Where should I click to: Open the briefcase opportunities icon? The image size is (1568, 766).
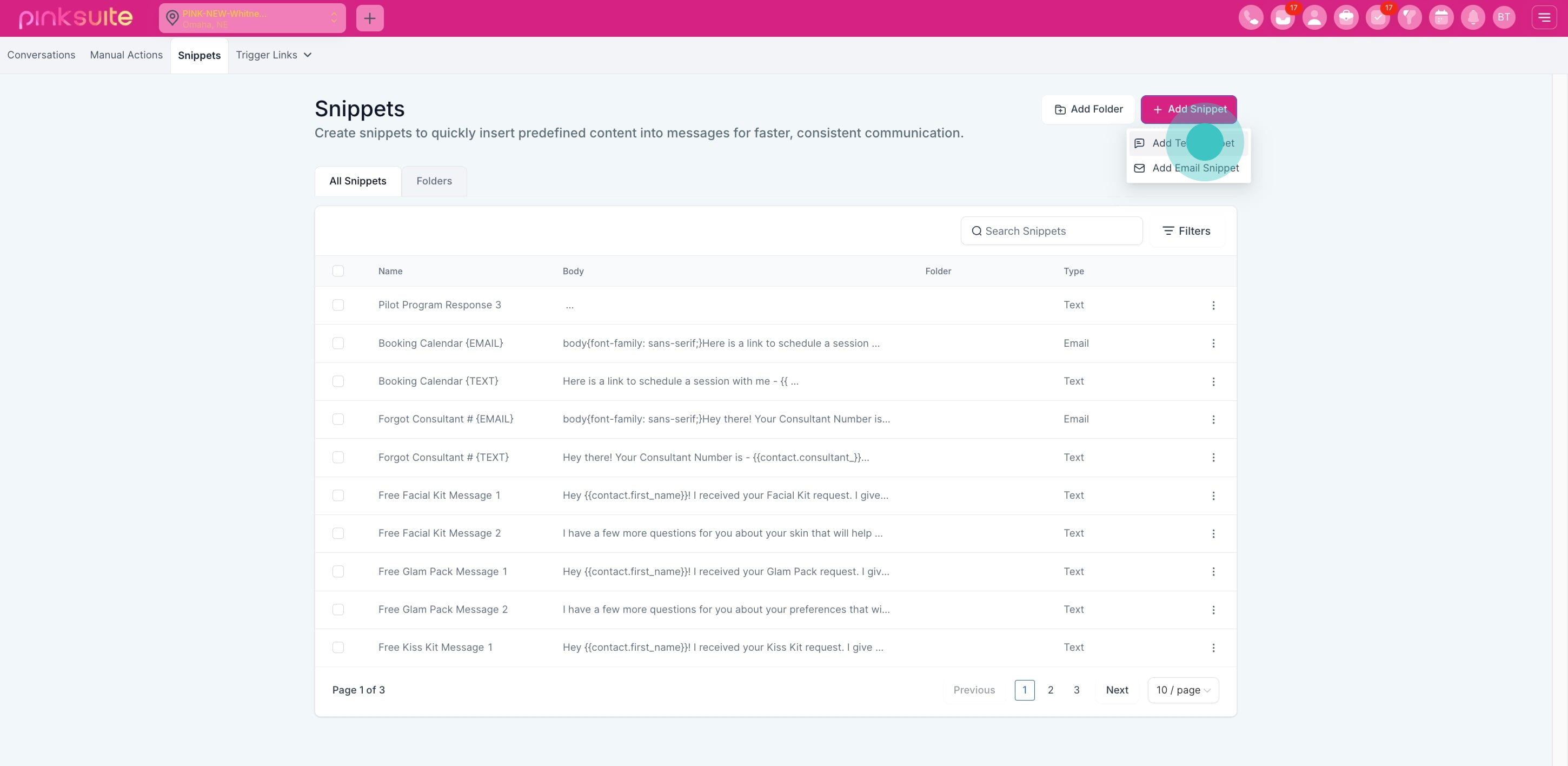point(1346,18)
